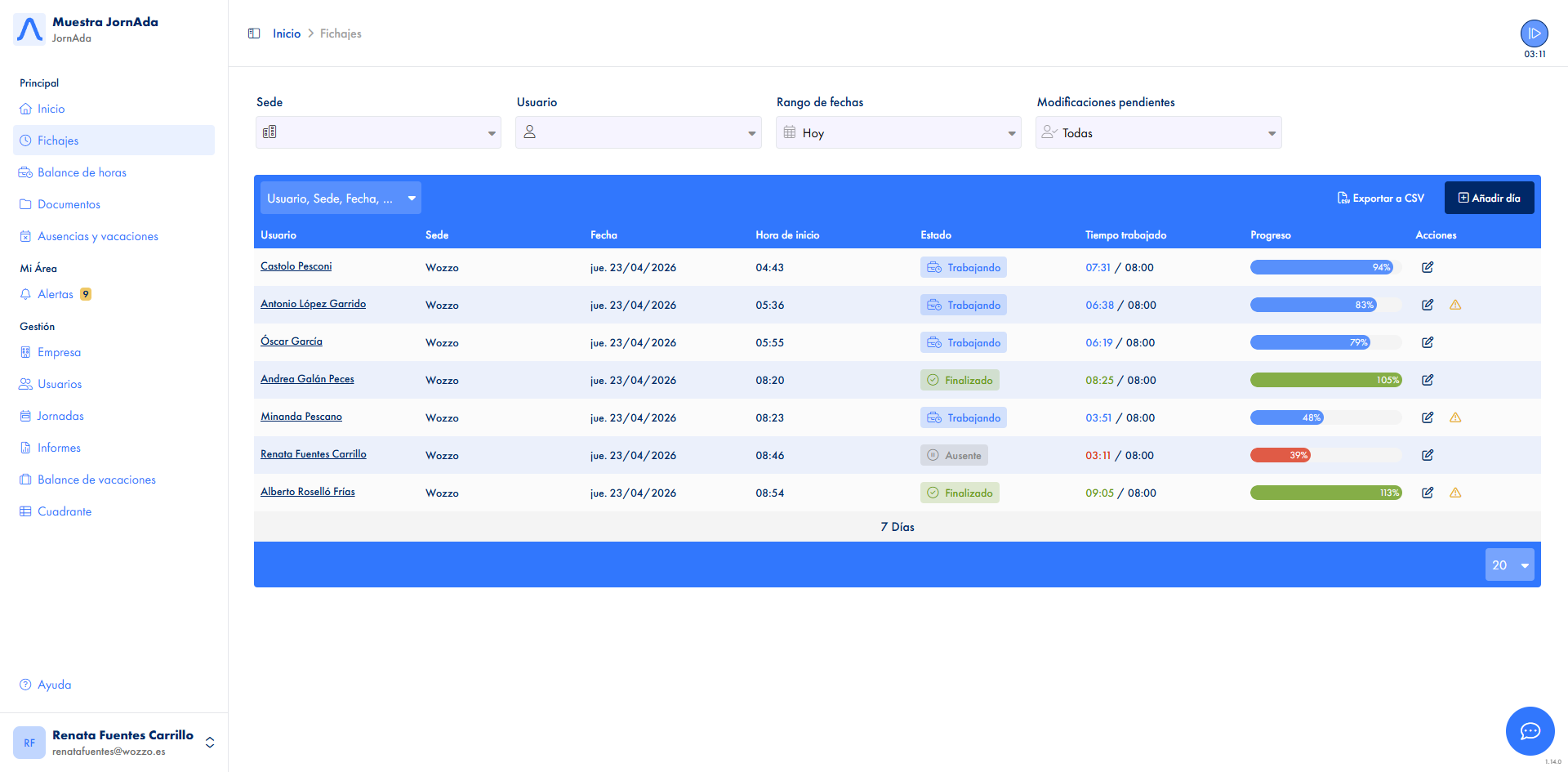Go to Cuadrante in the Gestión section
Viewport: 1568px width, 772px height.
pyautogui.click(x=65, y=511)
